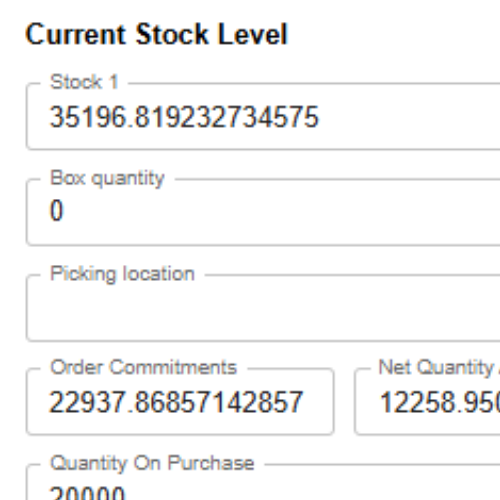The width and height of the screenshot is (500, 500).
Task: Click the Net Quantity label
Action: [x=436, y=367]
